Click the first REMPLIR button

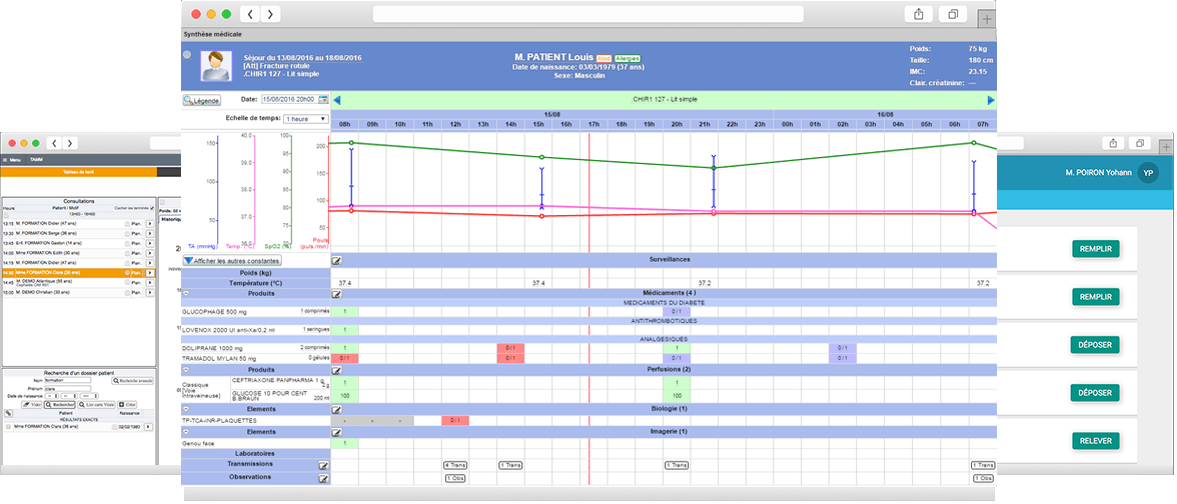[1095, 249]
